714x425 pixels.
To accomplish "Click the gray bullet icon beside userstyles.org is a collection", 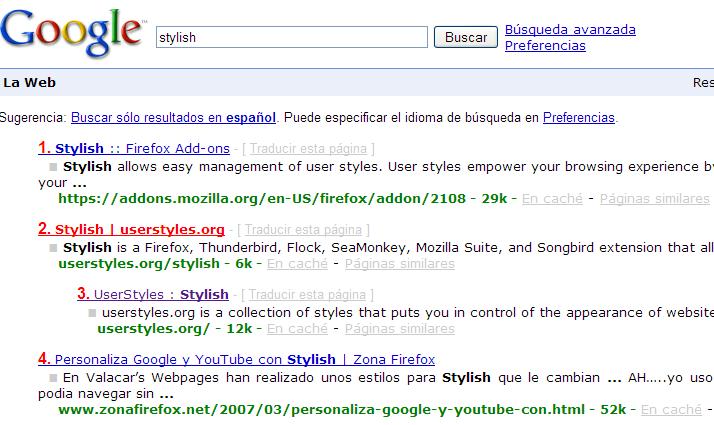I will [92, 313].
